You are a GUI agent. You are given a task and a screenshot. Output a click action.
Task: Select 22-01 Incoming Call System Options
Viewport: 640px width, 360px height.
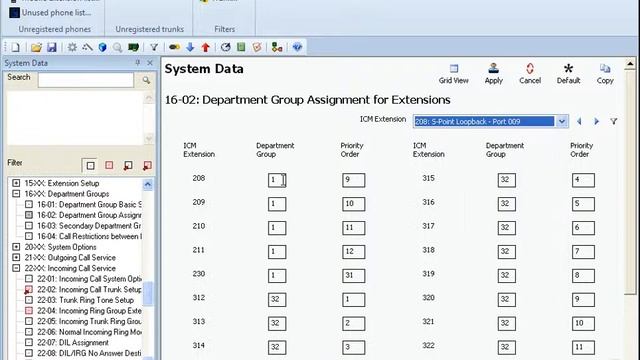click(x=89, y=278)
